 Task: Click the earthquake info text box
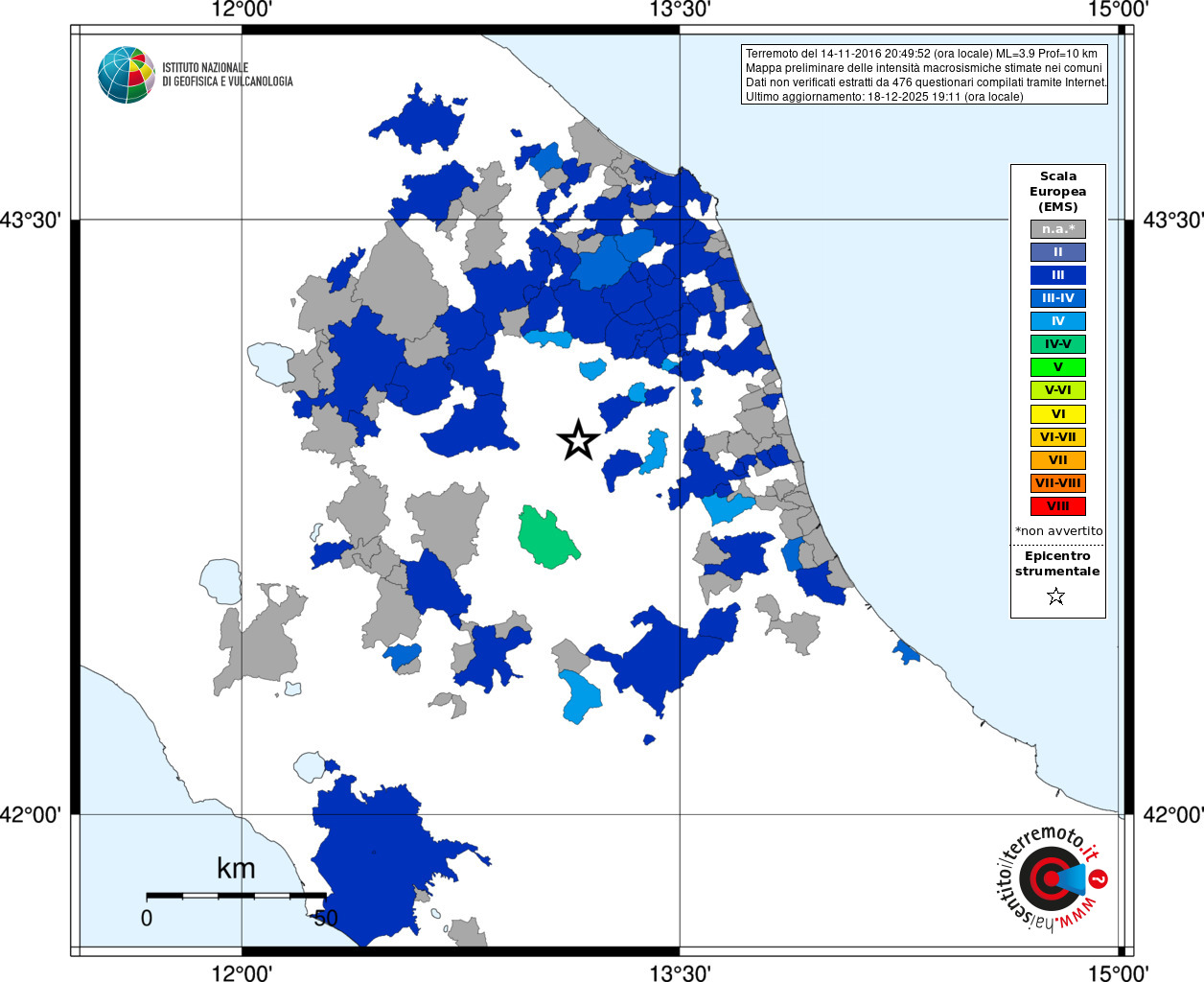click(x=925, y=75)
